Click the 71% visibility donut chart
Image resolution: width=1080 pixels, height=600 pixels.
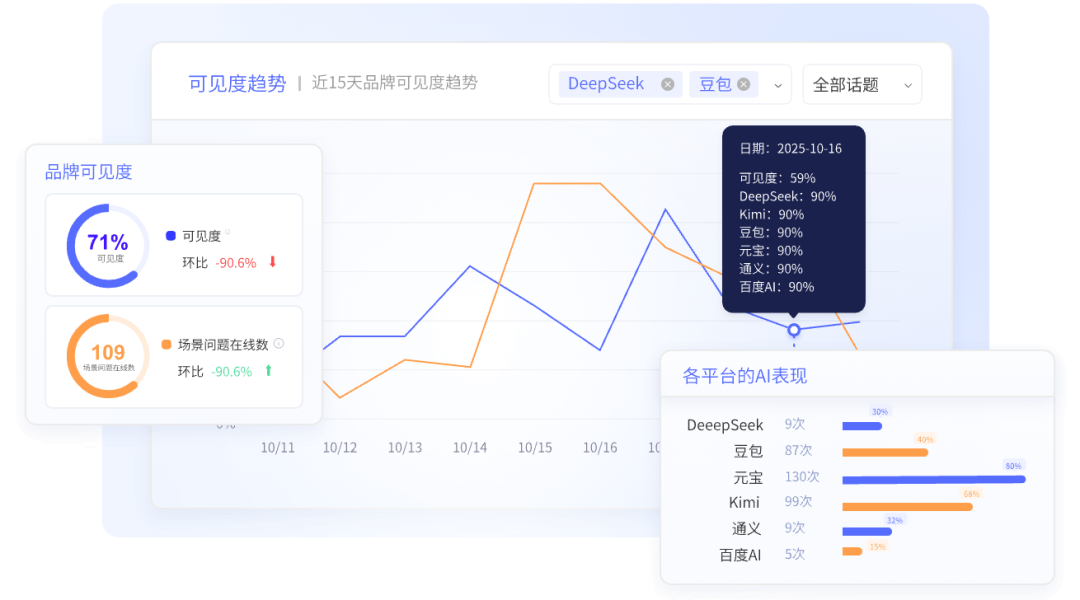pos(106,244)
